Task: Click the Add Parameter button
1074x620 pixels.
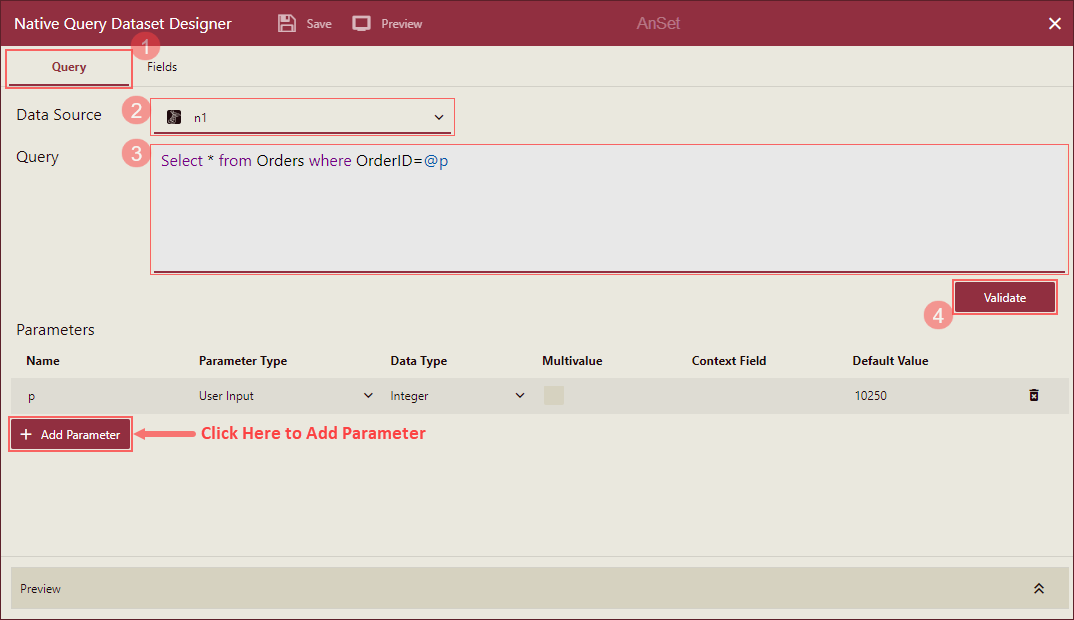Action: click(x=70, y=434)
